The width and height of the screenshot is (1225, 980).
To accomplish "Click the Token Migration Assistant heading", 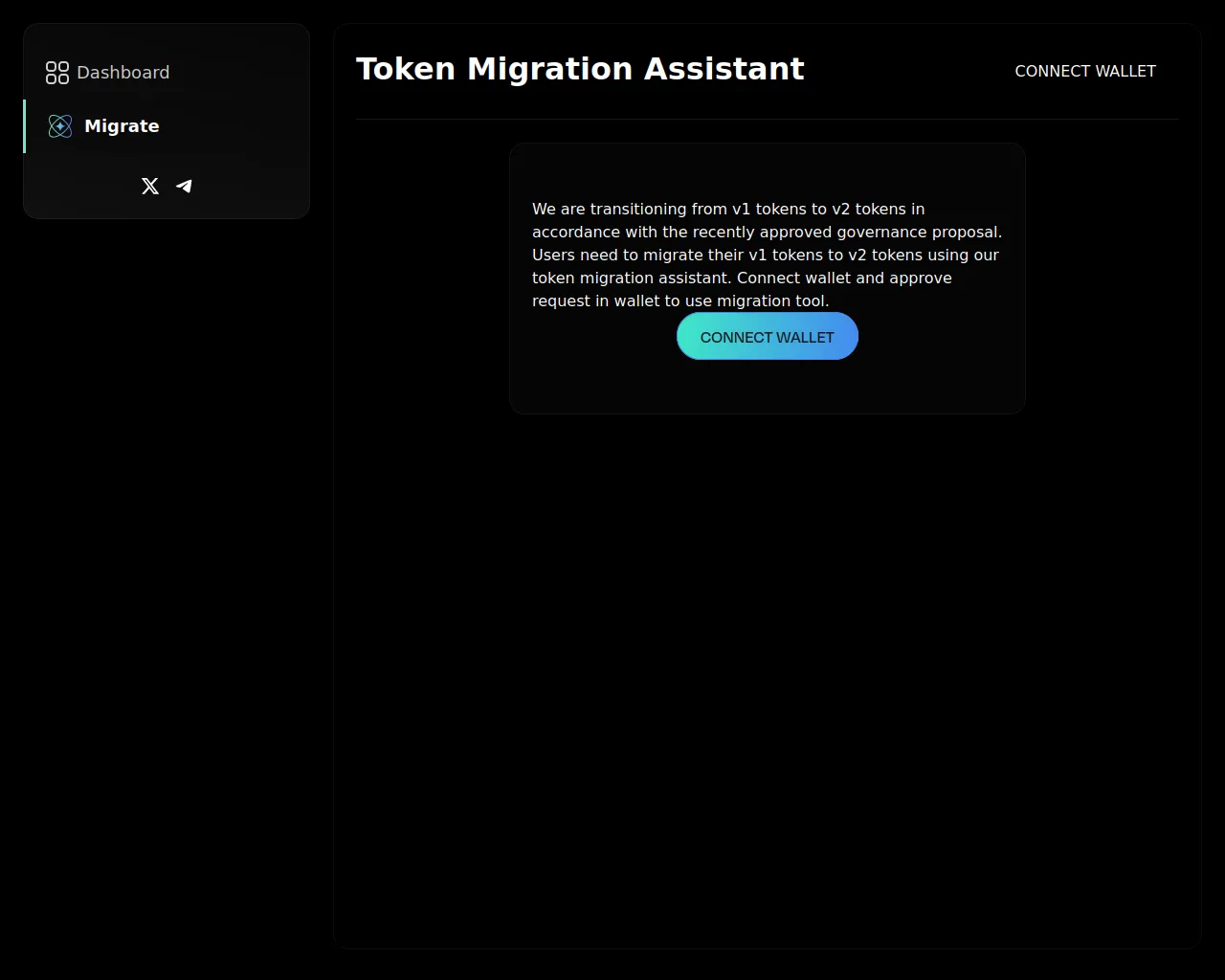I will [x=580, y=69].
